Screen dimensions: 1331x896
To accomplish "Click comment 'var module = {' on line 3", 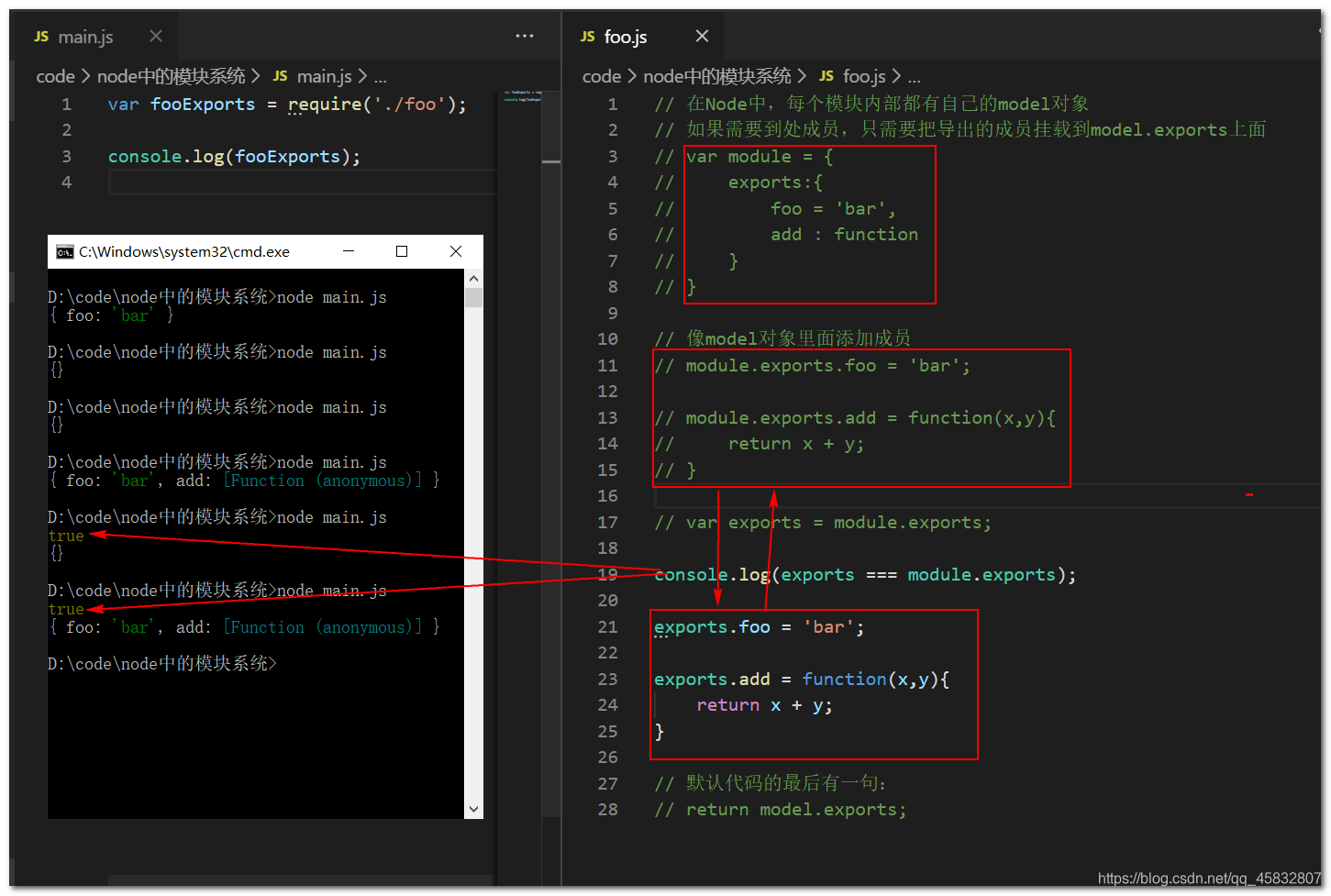I will pos(760,157).
